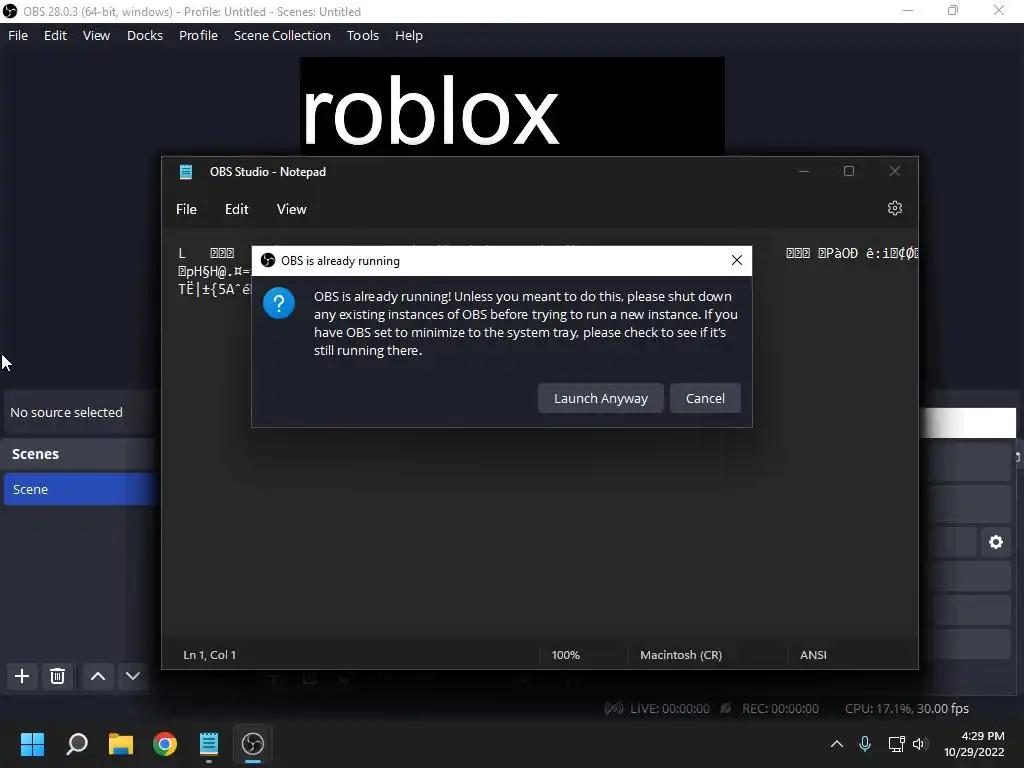
Task: Click Cancel in the OBS dialog
Action: click(x=705, y=398)
